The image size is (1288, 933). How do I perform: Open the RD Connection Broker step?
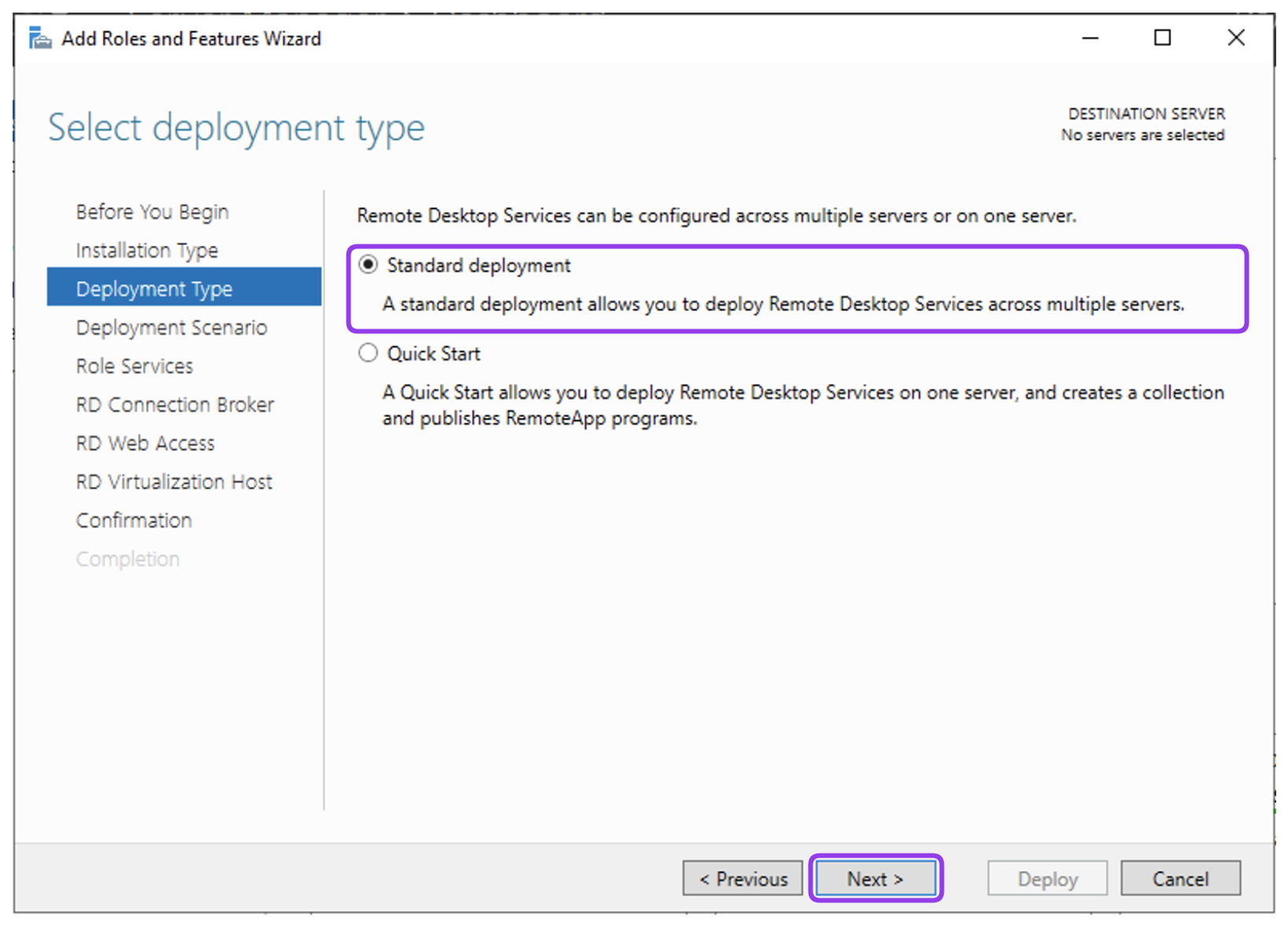point(174,404)
